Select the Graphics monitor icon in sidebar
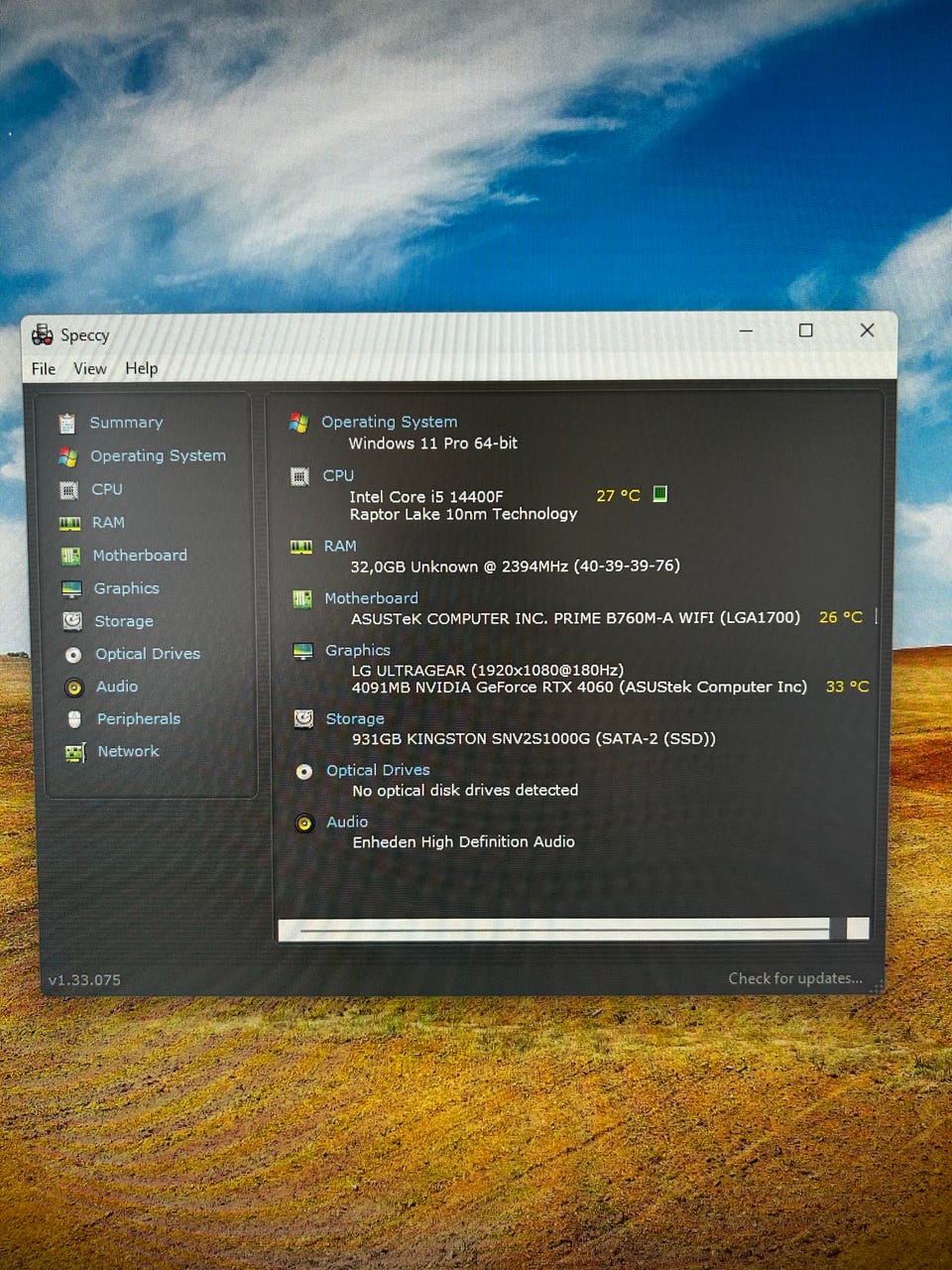Image resolution: width=952 pixels, height=1270 pixels. [71, 589]
